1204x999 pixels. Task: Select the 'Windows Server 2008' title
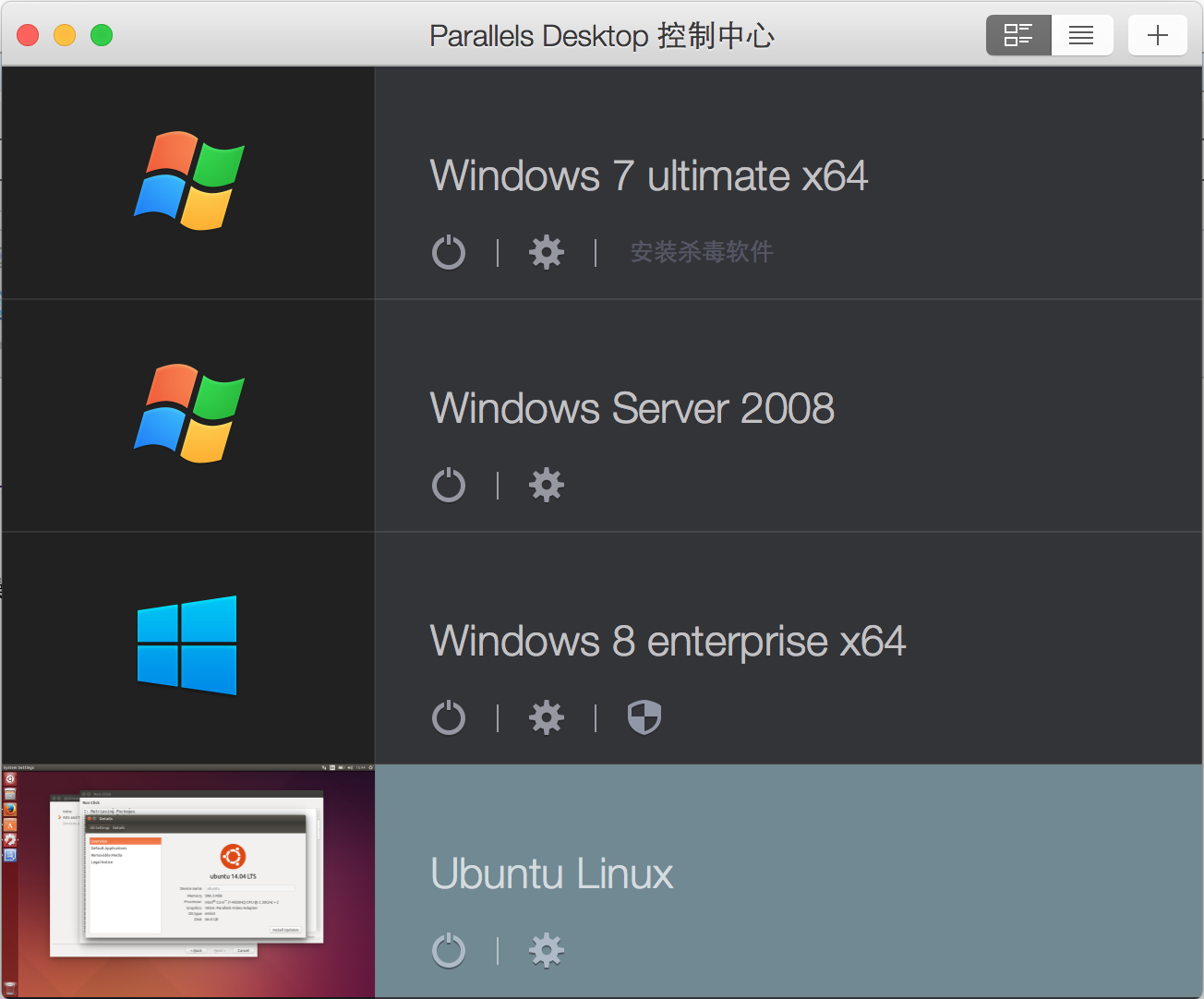click(632, 408)
